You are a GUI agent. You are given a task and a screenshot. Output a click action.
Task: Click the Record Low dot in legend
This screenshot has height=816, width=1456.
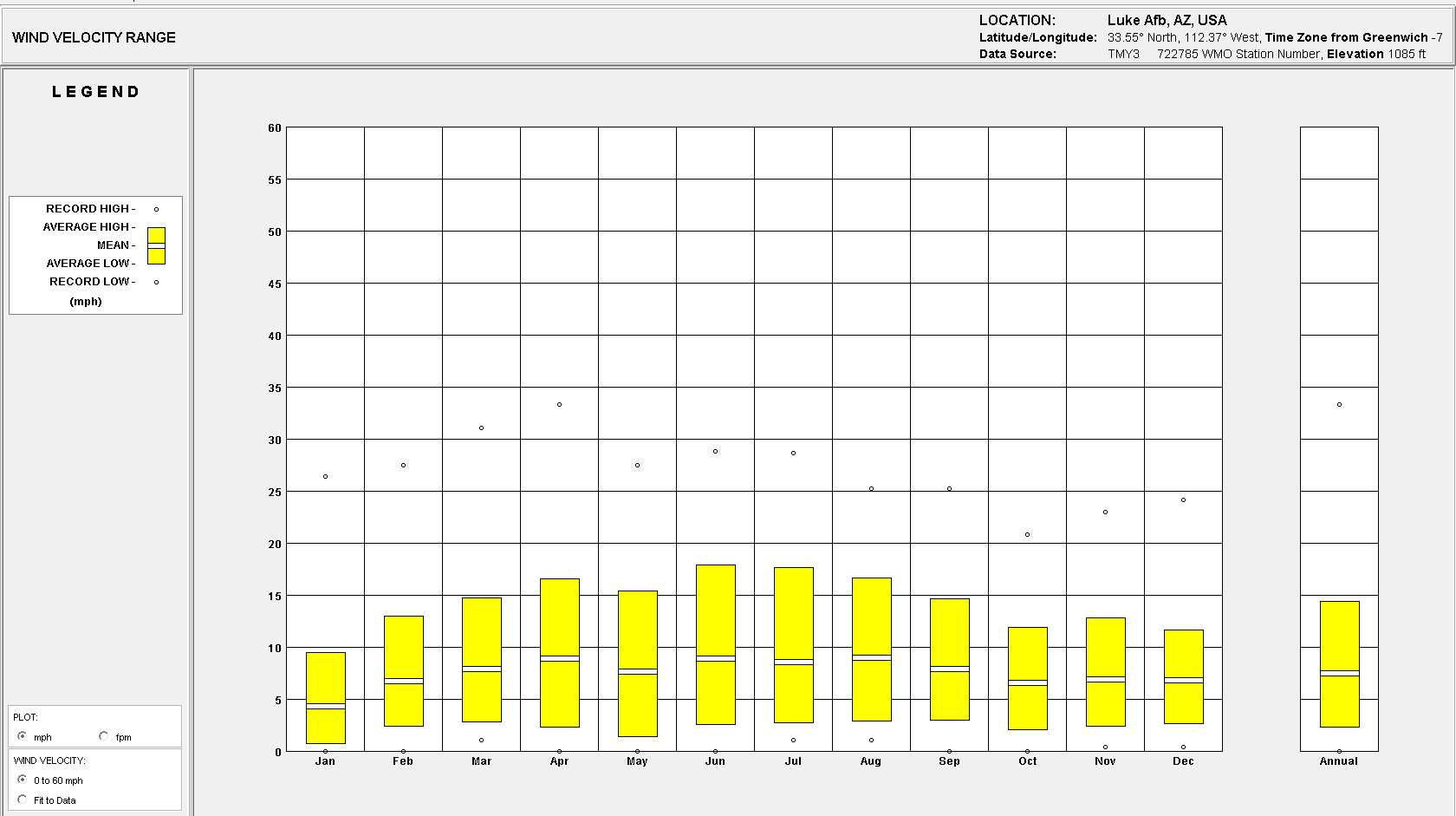point(156,282)
